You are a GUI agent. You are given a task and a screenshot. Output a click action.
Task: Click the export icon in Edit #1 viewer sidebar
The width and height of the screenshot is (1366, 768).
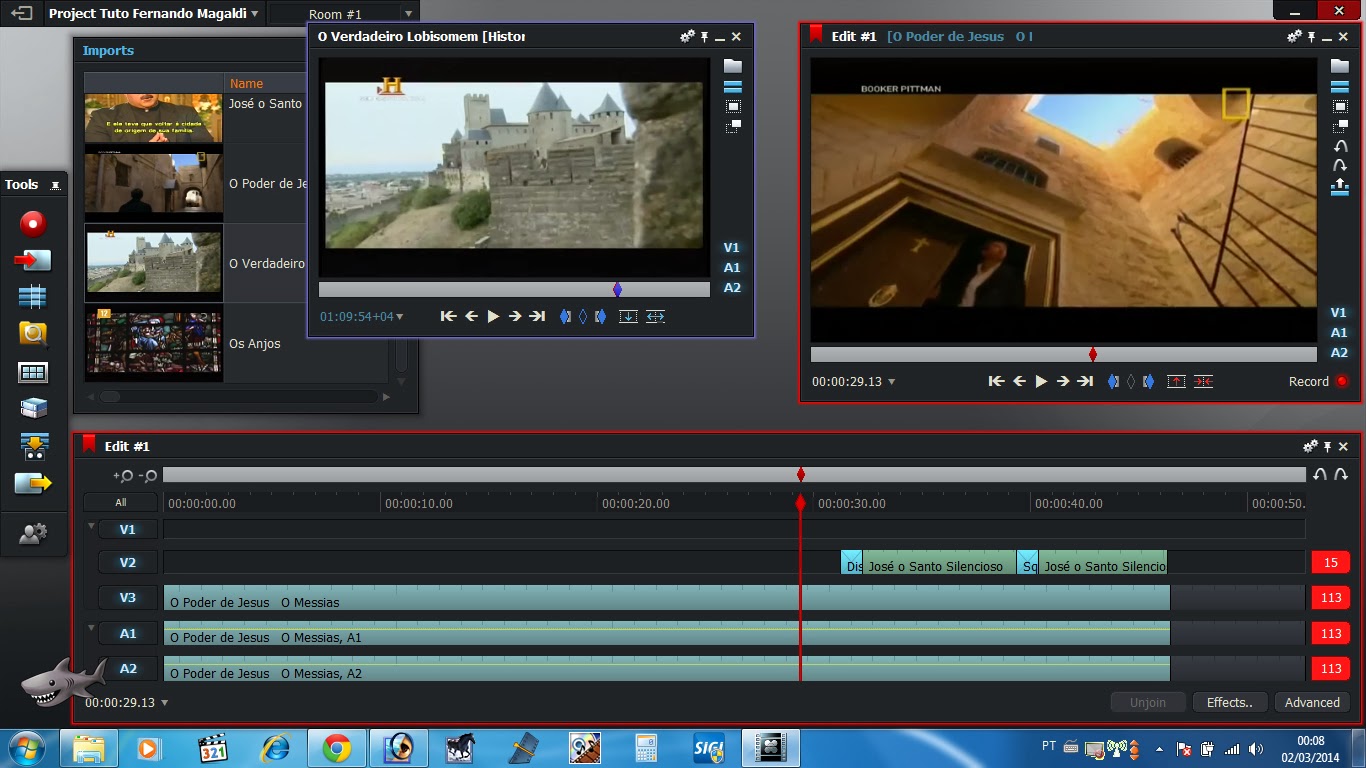pos(1340,187)
